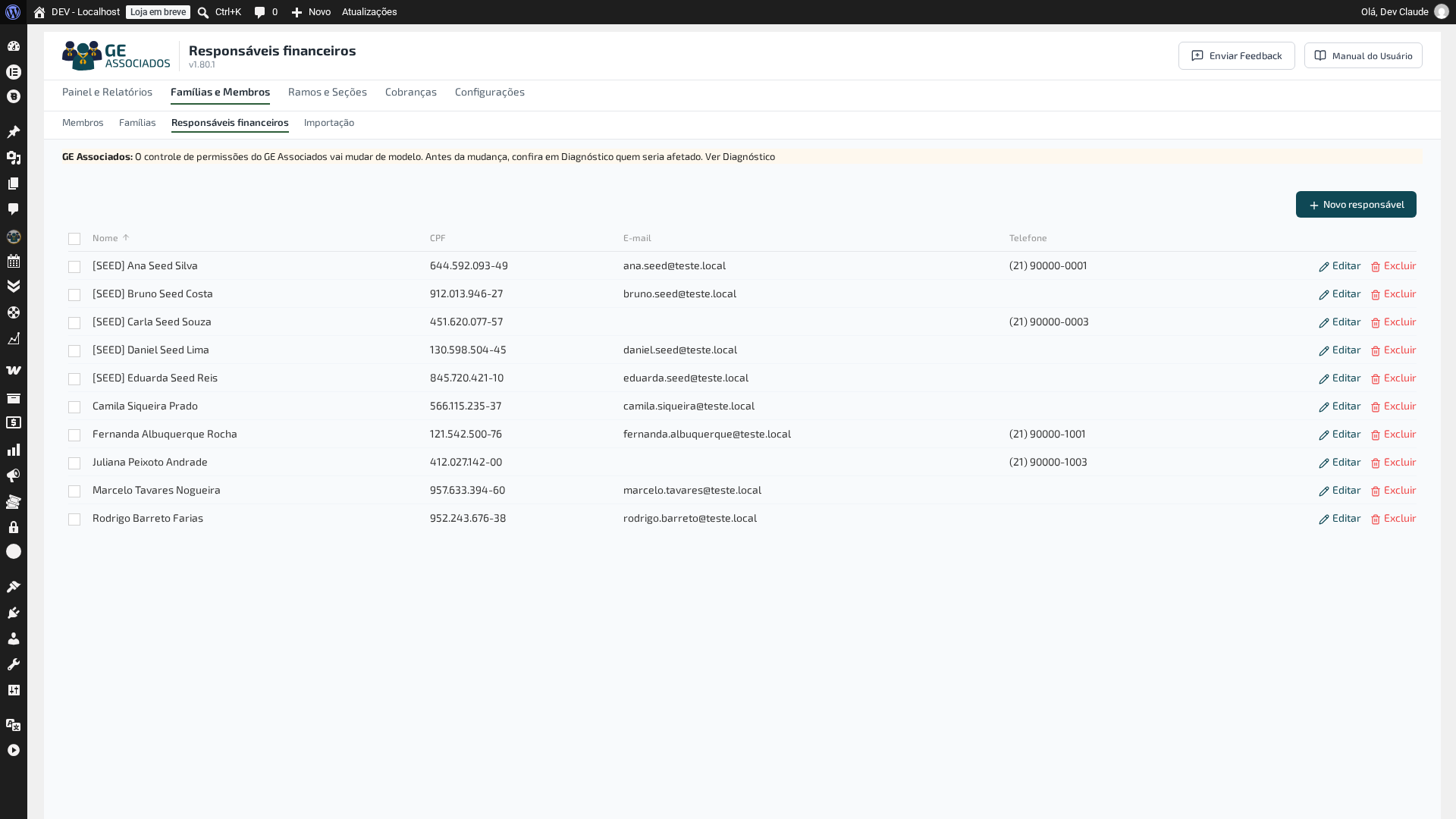Click the Novo responsável button
Screen dimensions: 1456x819
[1356, 205]
